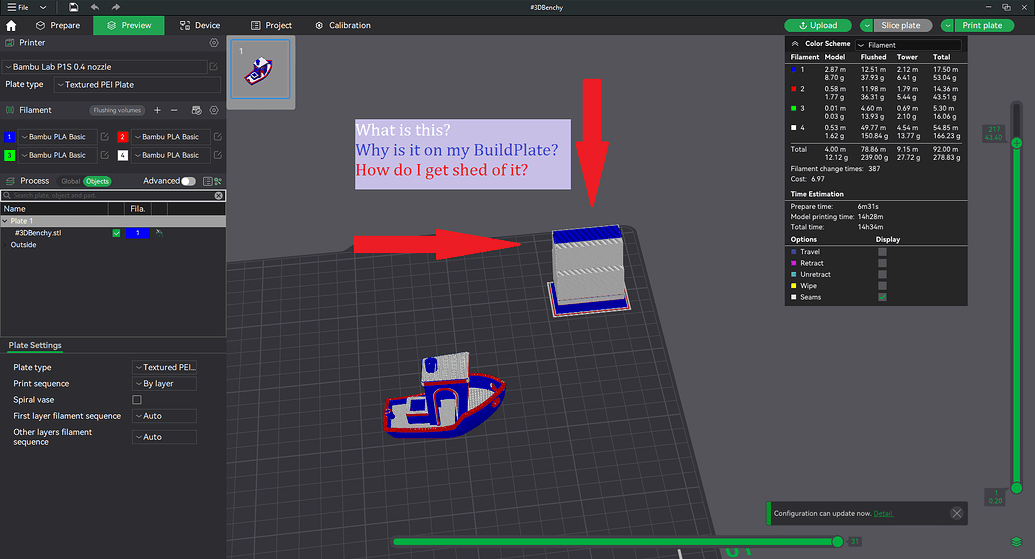Viewport: 1035px width, 559px height.
Task: Click filament 2 red color swatch
Action: 122,137
